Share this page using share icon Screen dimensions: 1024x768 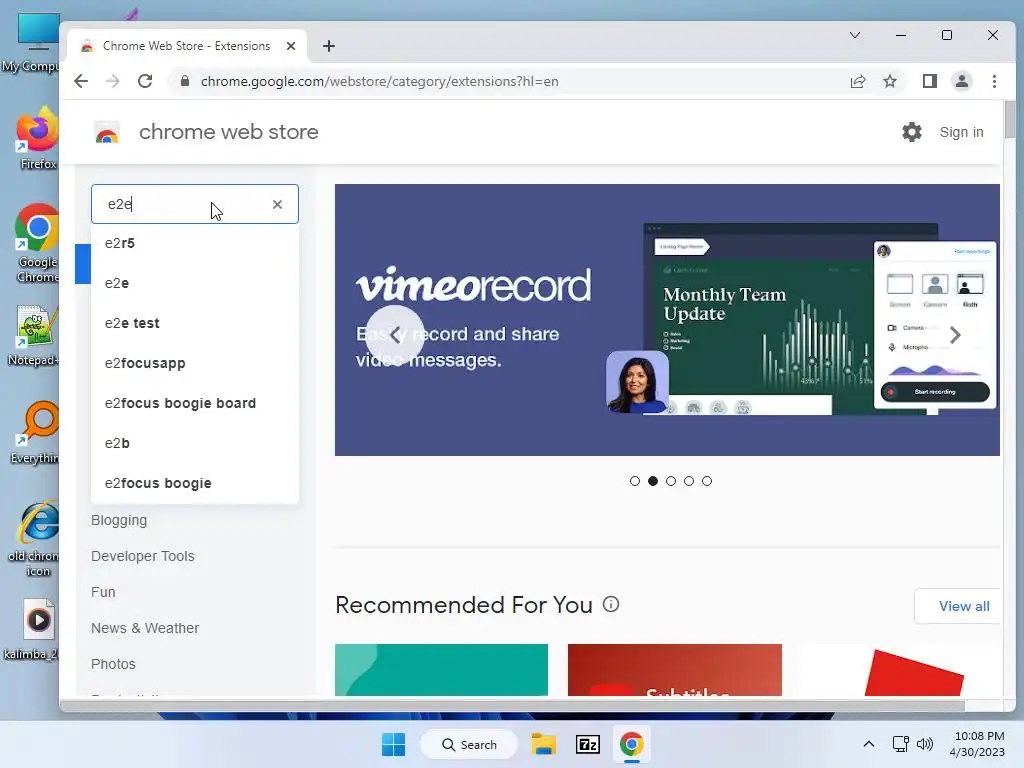click(857, 81)
